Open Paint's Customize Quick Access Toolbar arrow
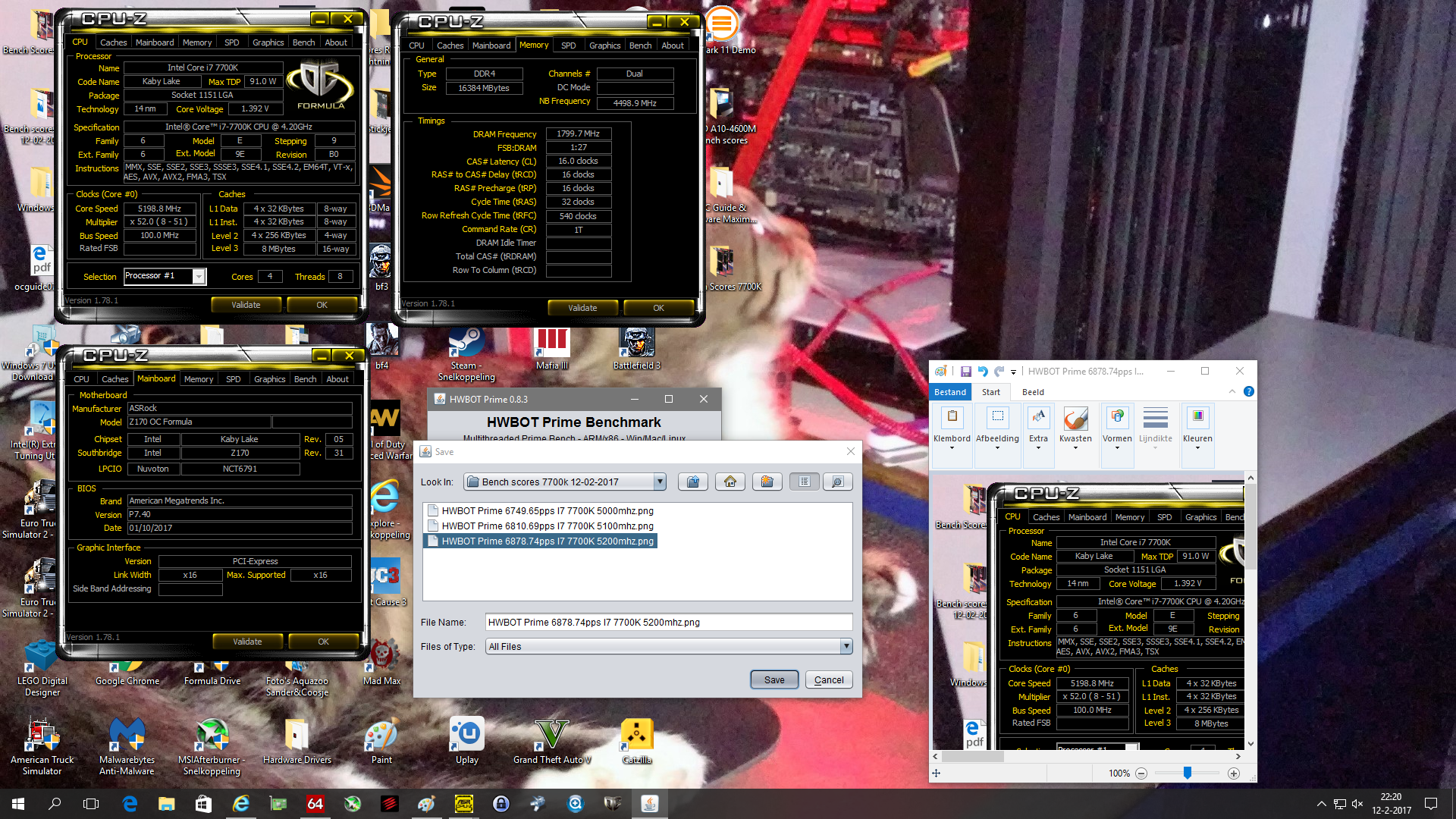The image size is (1456, 819). 1013,372
